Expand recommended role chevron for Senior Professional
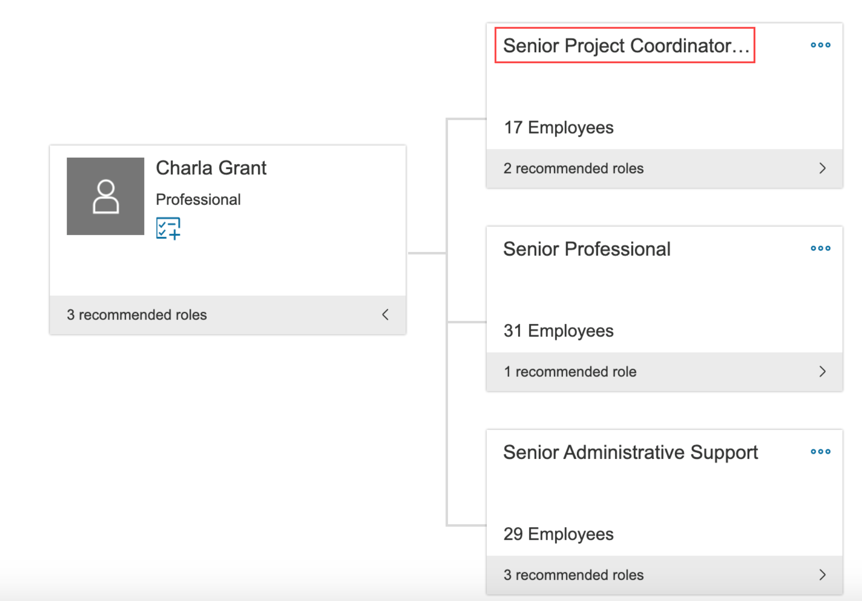Screen dimensions: 862x601 pyautogui.click(x=822, y=371)
